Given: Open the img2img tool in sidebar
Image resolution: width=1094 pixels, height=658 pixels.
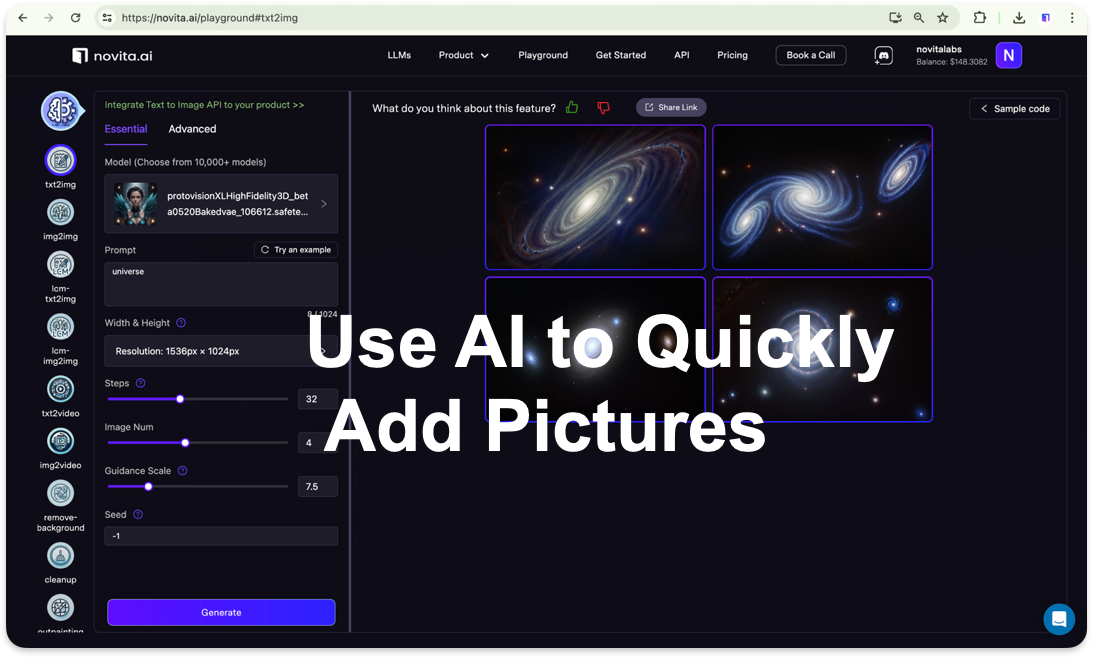Looking at the screenshot, I should 61,213.
